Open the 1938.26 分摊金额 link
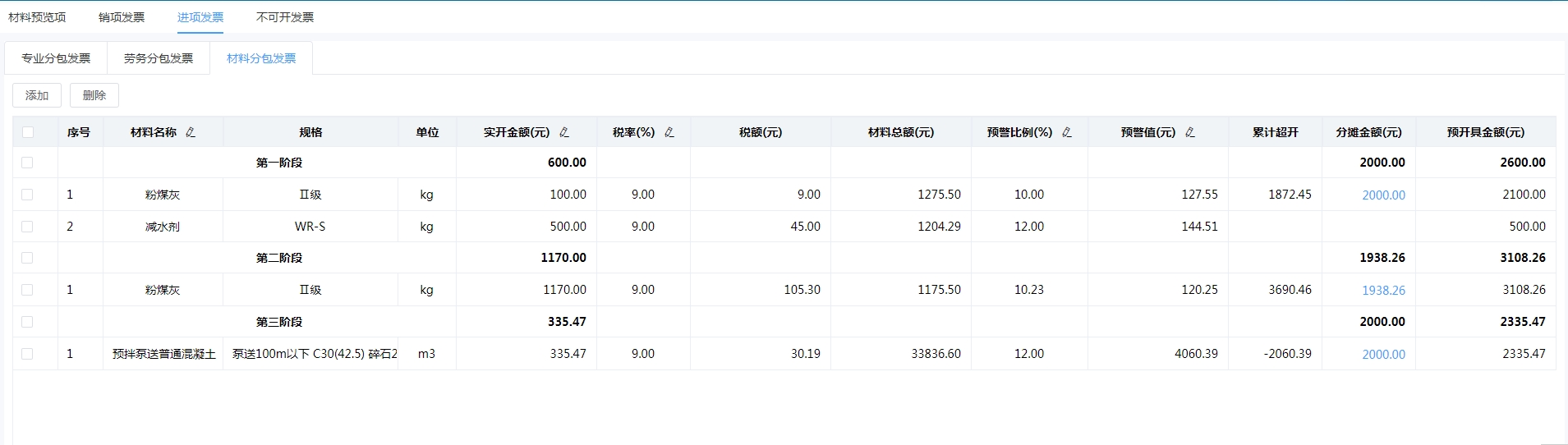Image resolution: width=1568 pixels, height=445 pixels. [1383, 291]
